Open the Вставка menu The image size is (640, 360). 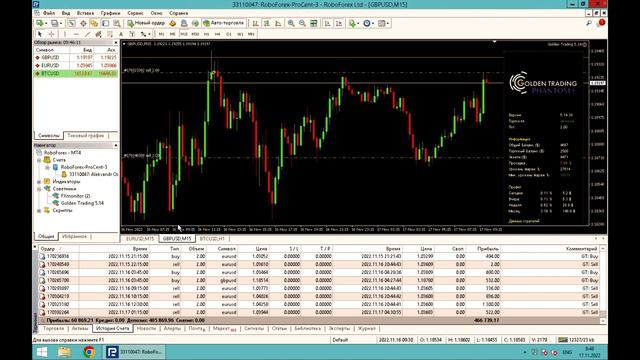click(x=85, y=13)
